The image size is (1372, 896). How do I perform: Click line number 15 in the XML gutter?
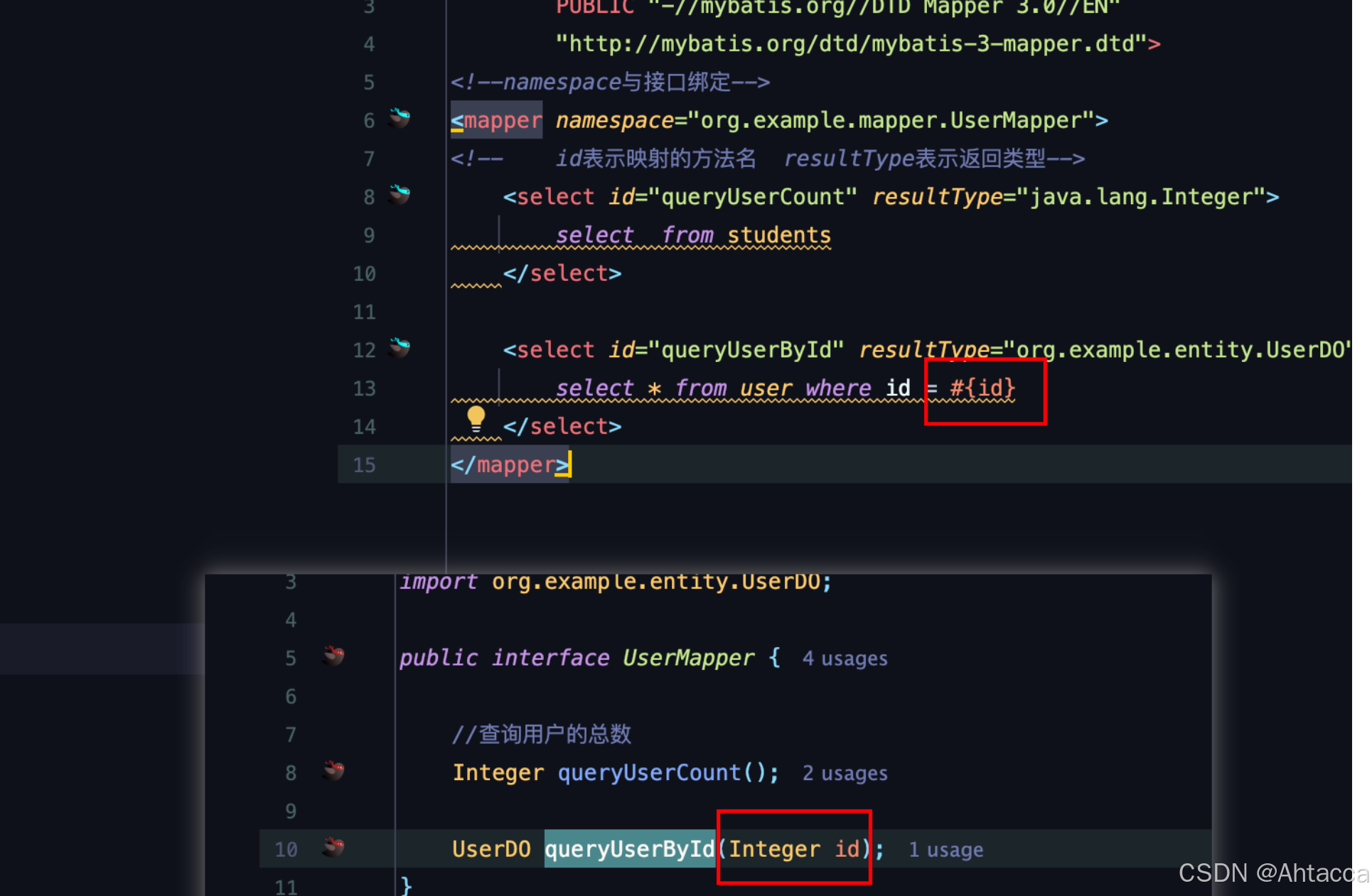point(364,465)
